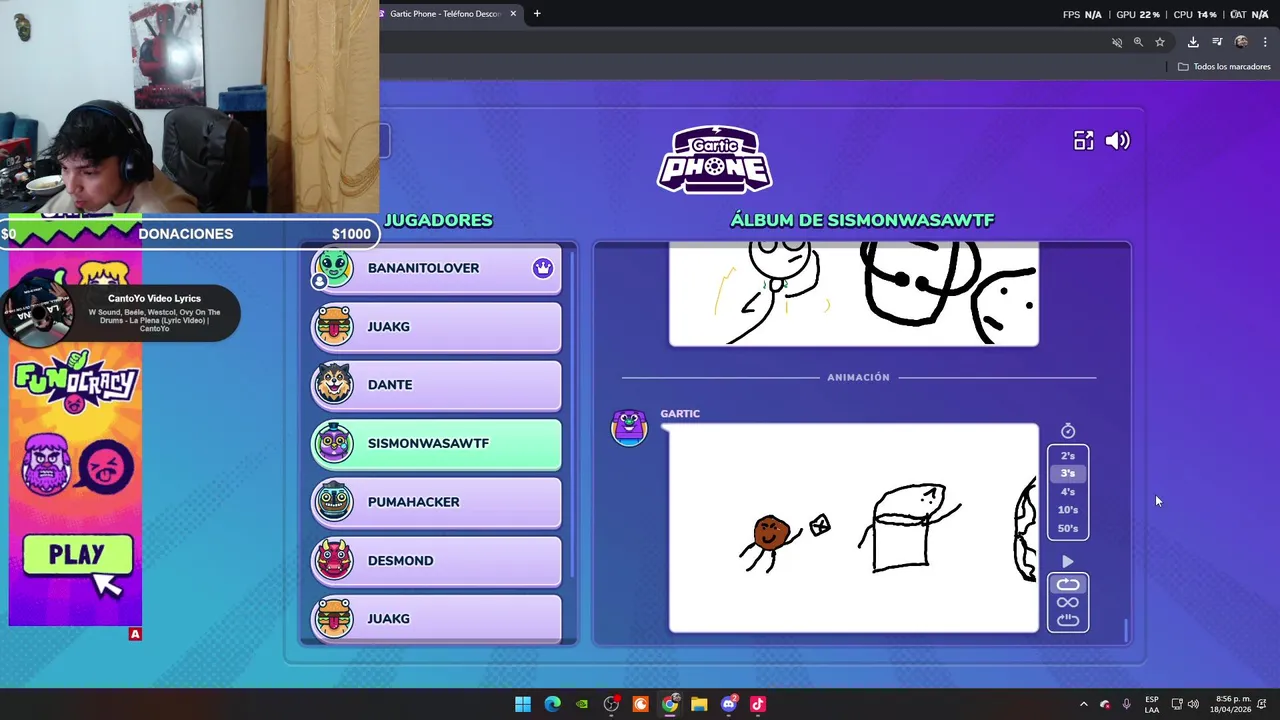Viewport: 1280px width, 720px height.
Task: Select the first JUAKG player row
Action: pos(436,327)
